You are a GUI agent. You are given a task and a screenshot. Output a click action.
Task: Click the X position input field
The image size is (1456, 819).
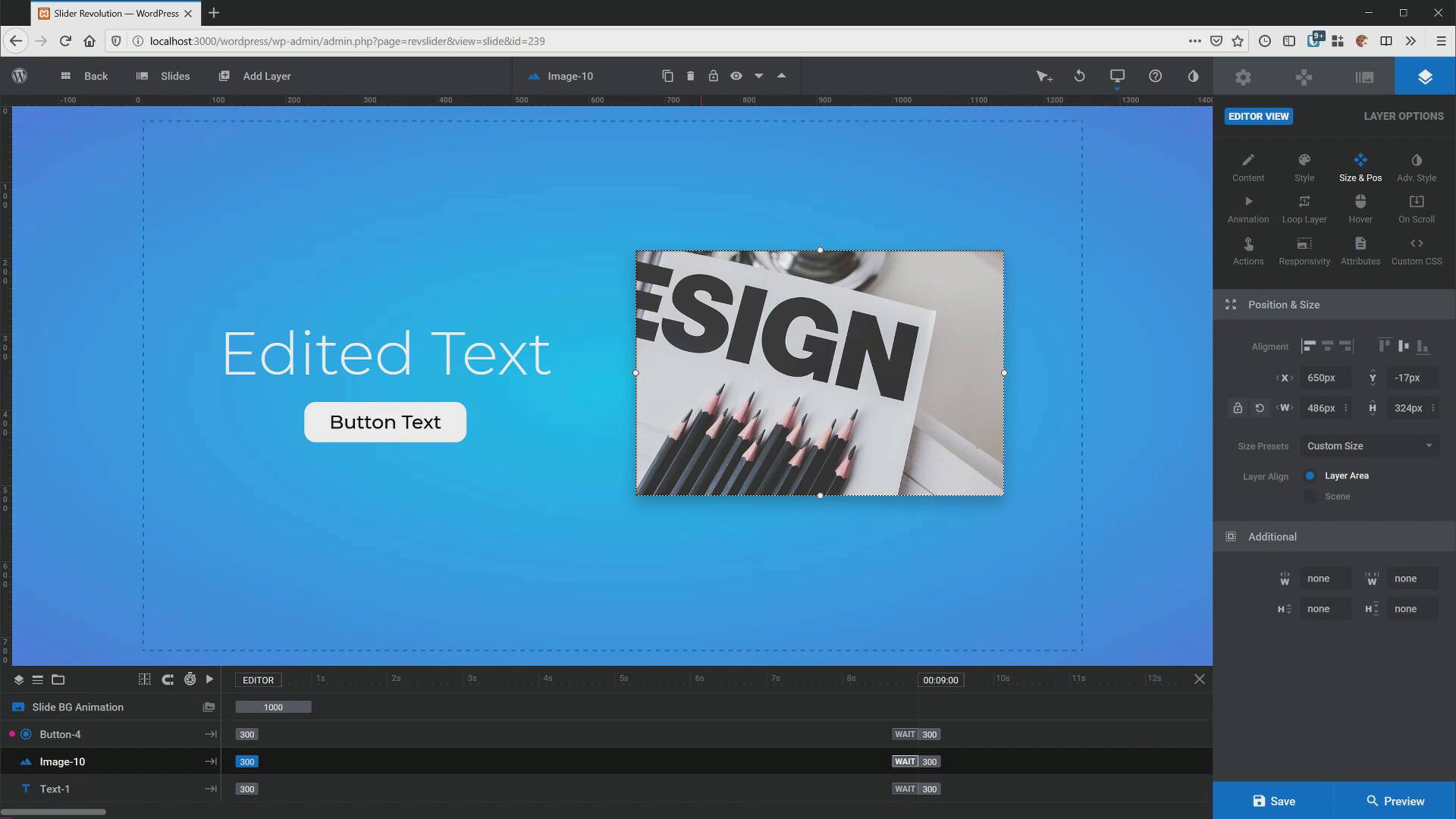coord(1324,378)
